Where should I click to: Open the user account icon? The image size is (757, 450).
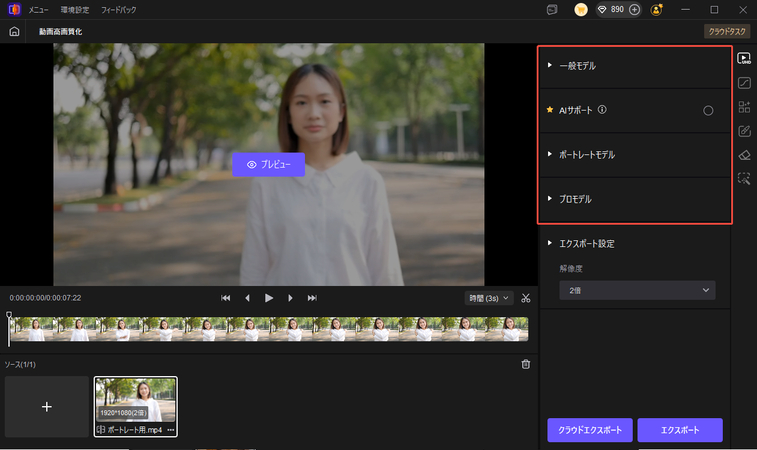point(656,9)
